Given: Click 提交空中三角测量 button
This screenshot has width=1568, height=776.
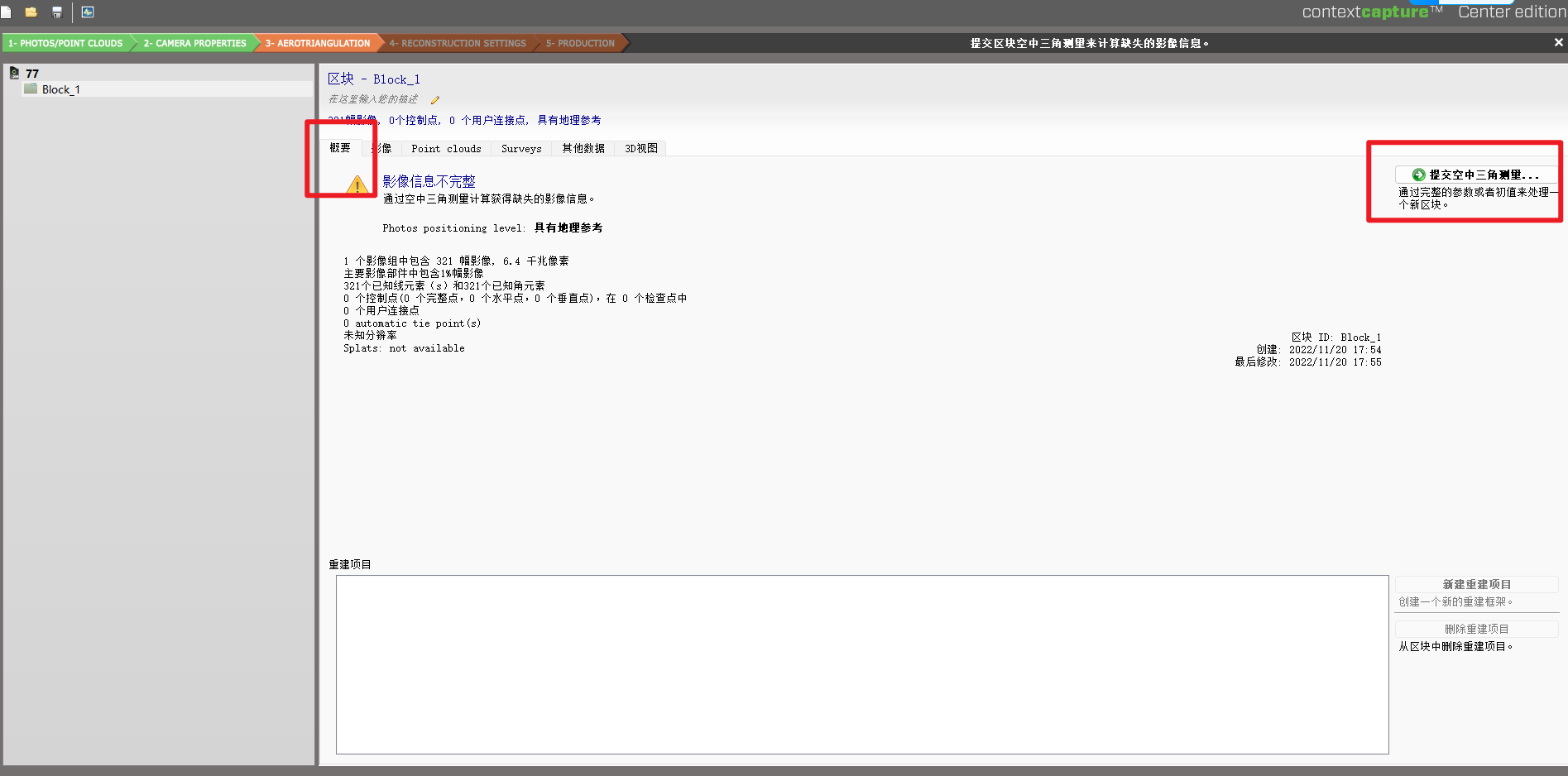Looking at the screenshot, I should [1476, 175].
